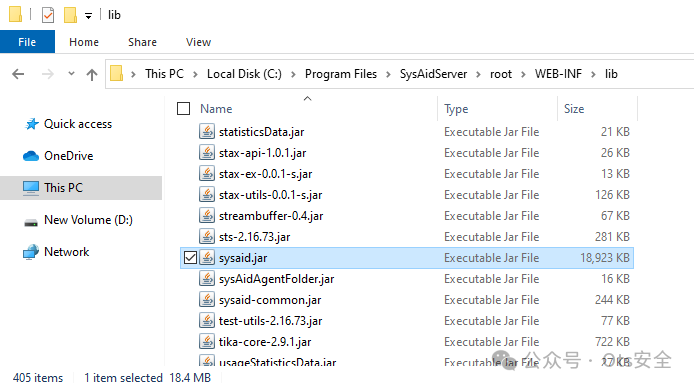Select New Volume (D:) in navigation pane
Viewport: 694px width, 388px height.
click(x=89, y=220)
